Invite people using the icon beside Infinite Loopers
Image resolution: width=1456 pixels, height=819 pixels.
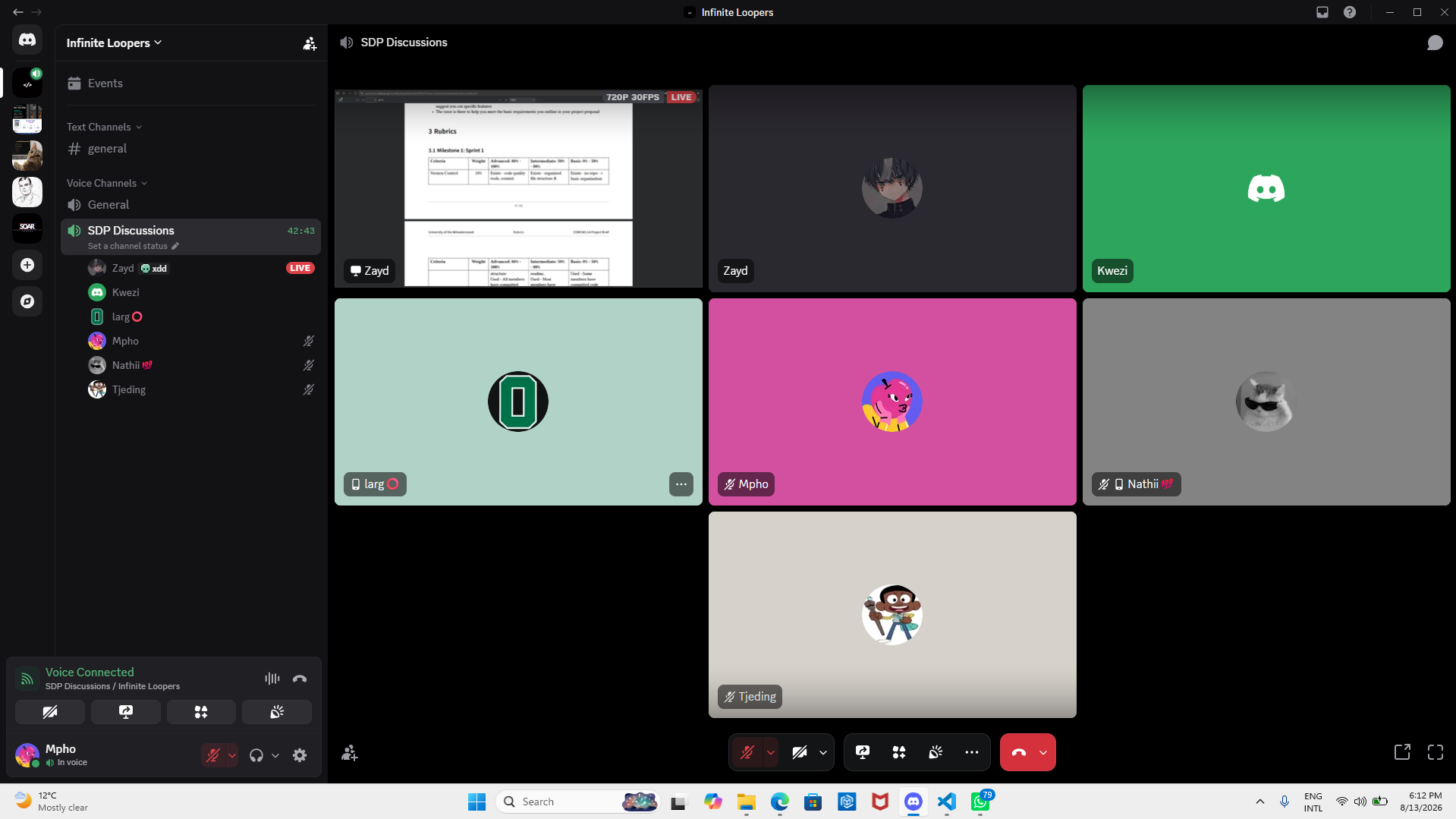point(310,43)
